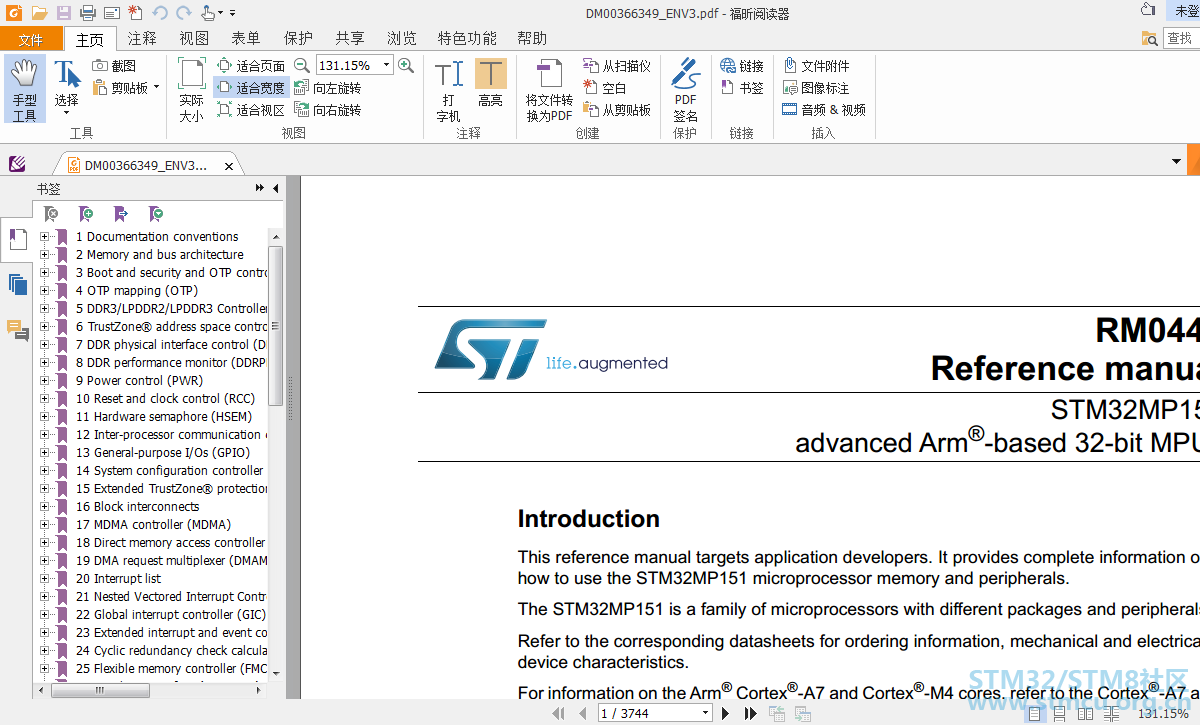
Task: Click the Open folder quick-access icon
Action: point(39,13)
